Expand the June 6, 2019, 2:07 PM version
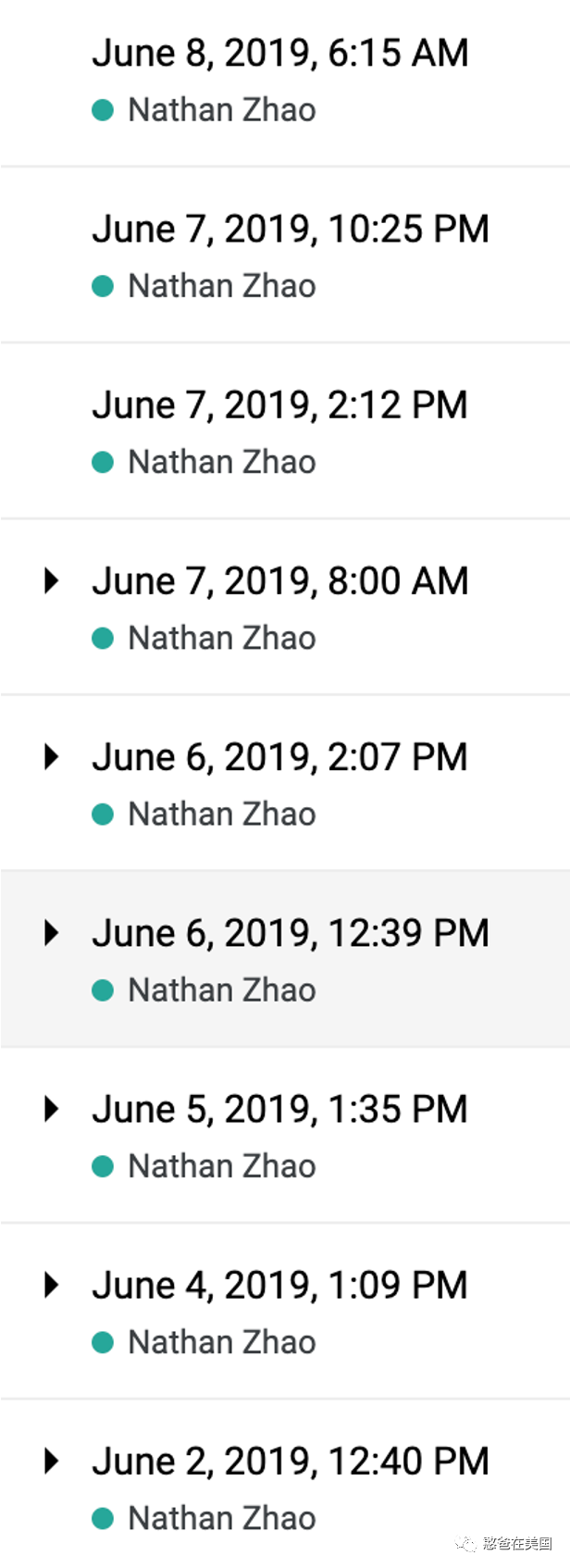 [x=52, y=757]
